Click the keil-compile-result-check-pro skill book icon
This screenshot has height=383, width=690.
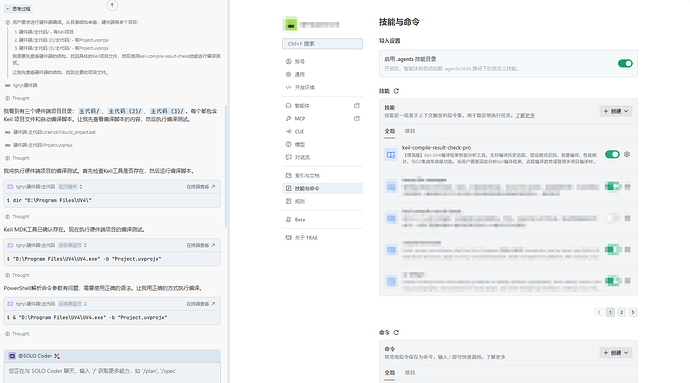tap(391, 155)
